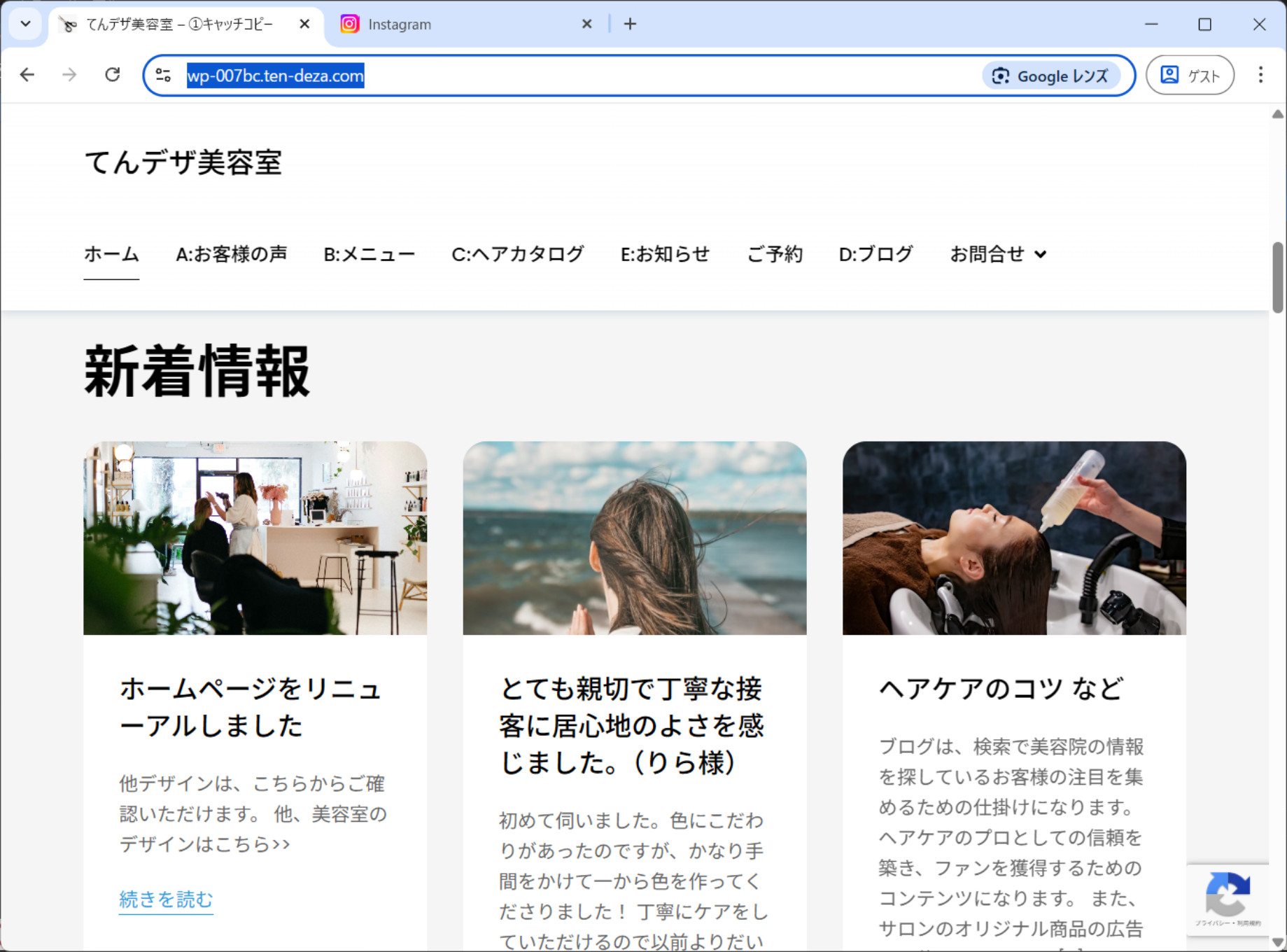
Task: Expand the tab search chevron
Action: point(26,24)
